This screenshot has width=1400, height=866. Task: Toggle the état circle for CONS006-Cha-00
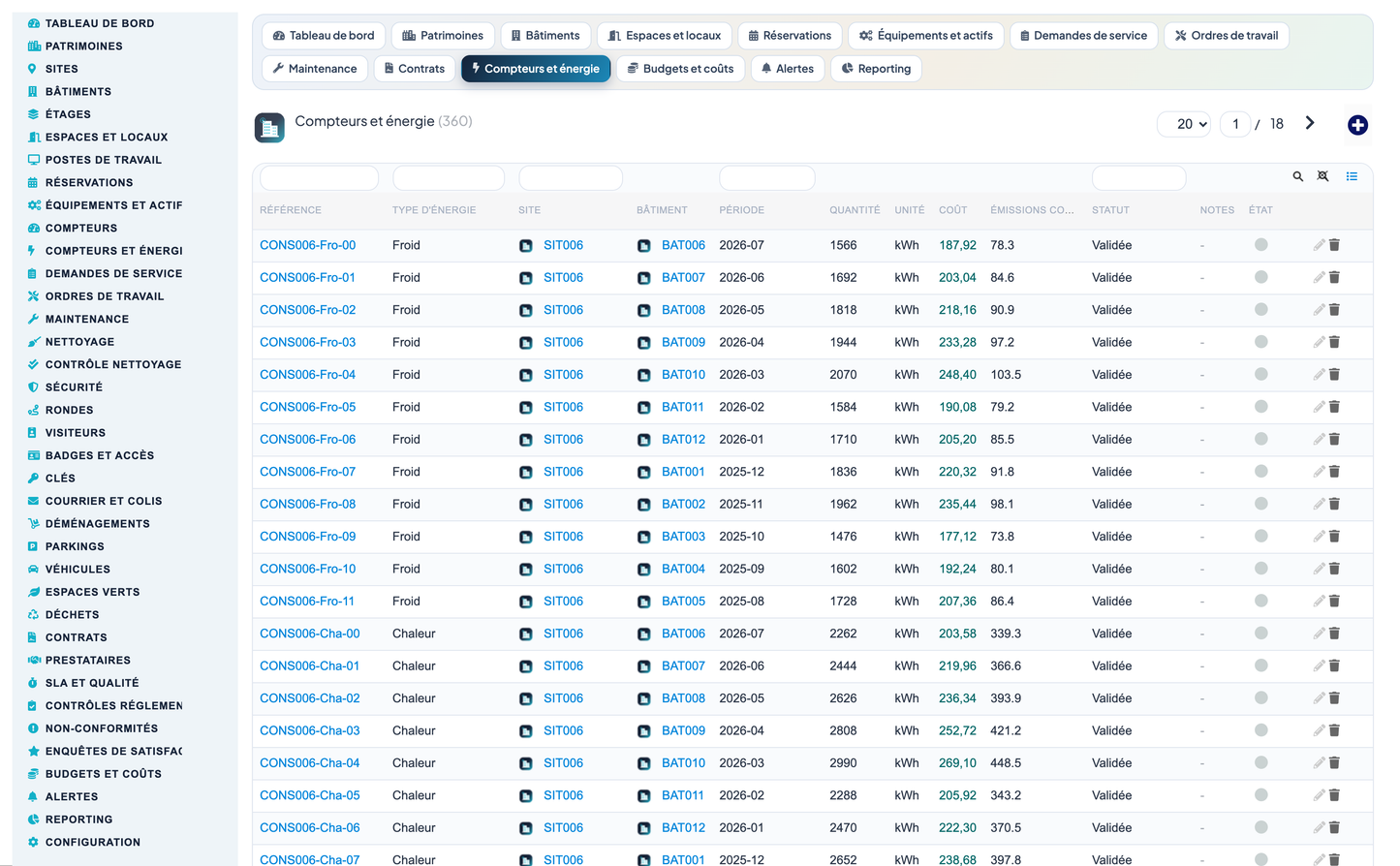[x=1260, y=634]
